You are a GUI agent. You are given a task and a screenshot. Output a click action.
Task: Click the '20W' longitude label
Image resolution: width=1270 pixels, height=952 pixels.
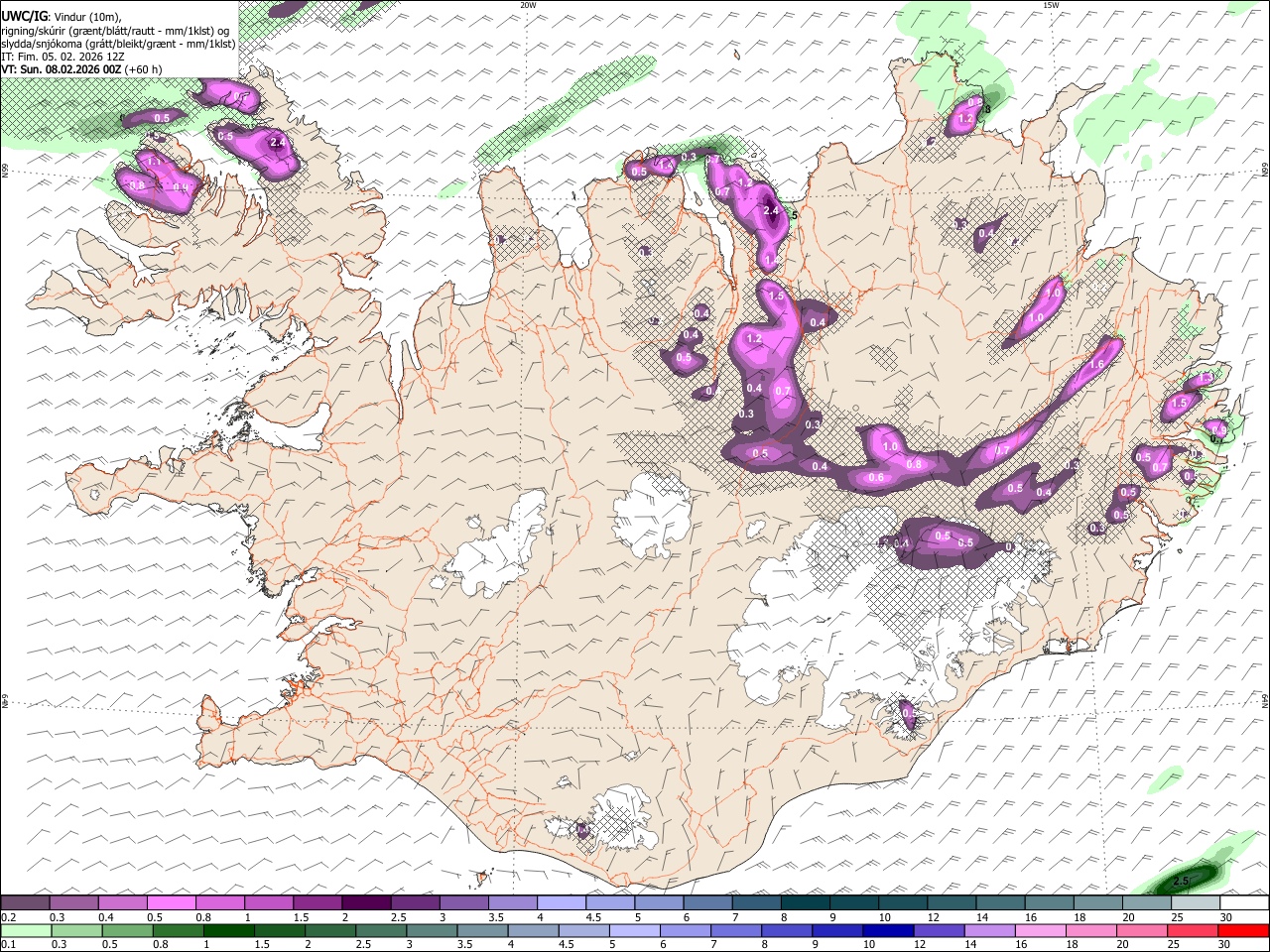tap(529, 5)
